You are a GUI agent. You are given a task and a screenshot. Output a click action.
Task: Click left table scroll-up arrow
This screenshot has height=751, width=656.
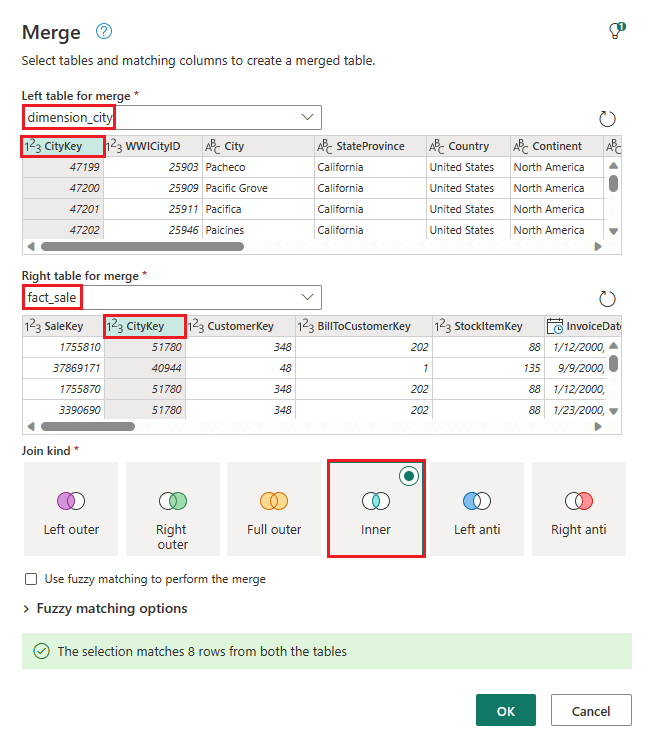coord(613,166)
